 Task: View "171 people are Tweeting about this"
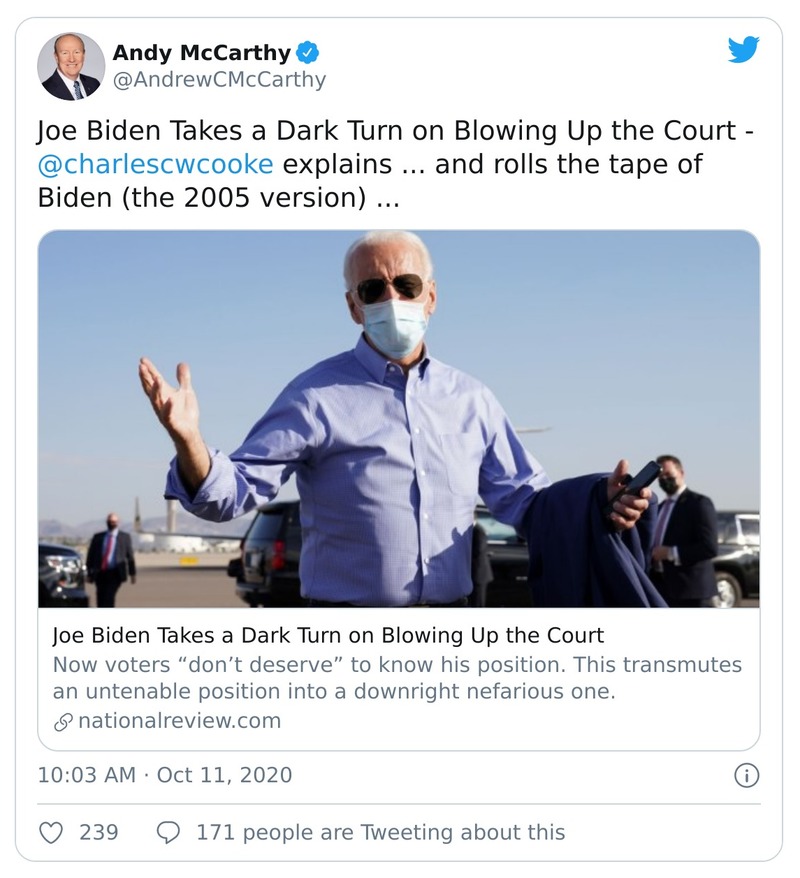[x=380, y=832]
